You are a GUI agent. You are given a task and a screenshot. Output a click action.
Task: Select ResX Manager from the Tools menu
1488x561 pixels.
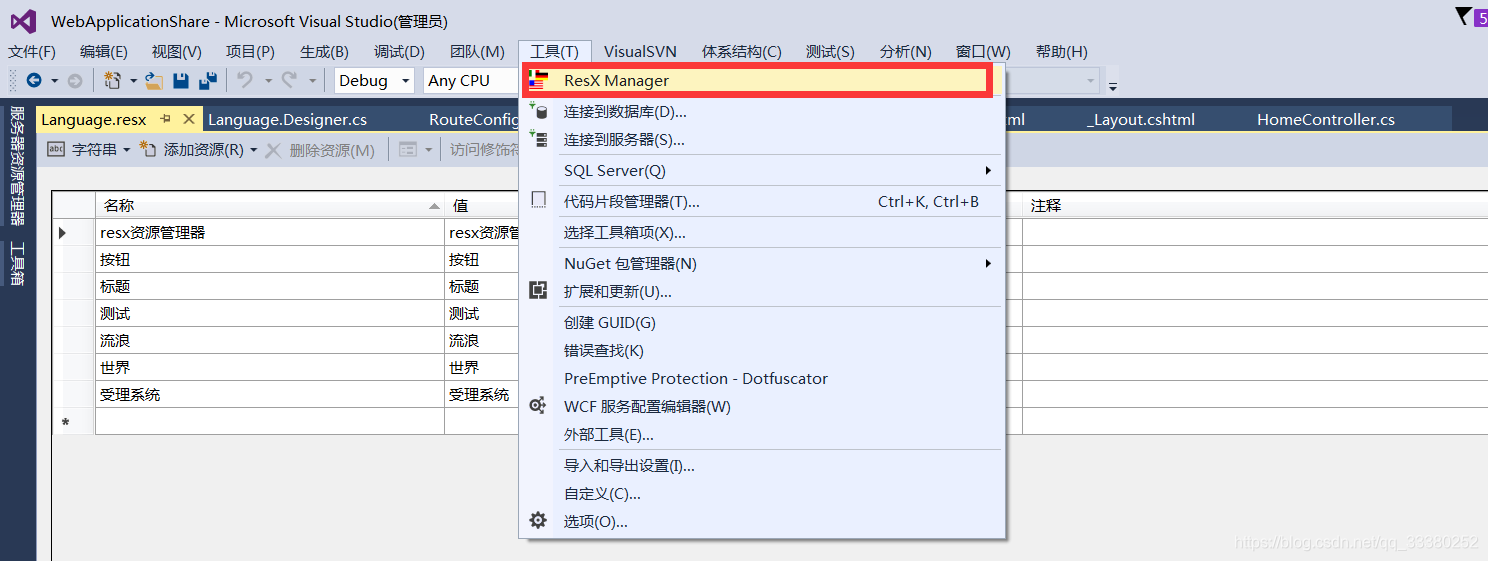click(x=762, y=80)
